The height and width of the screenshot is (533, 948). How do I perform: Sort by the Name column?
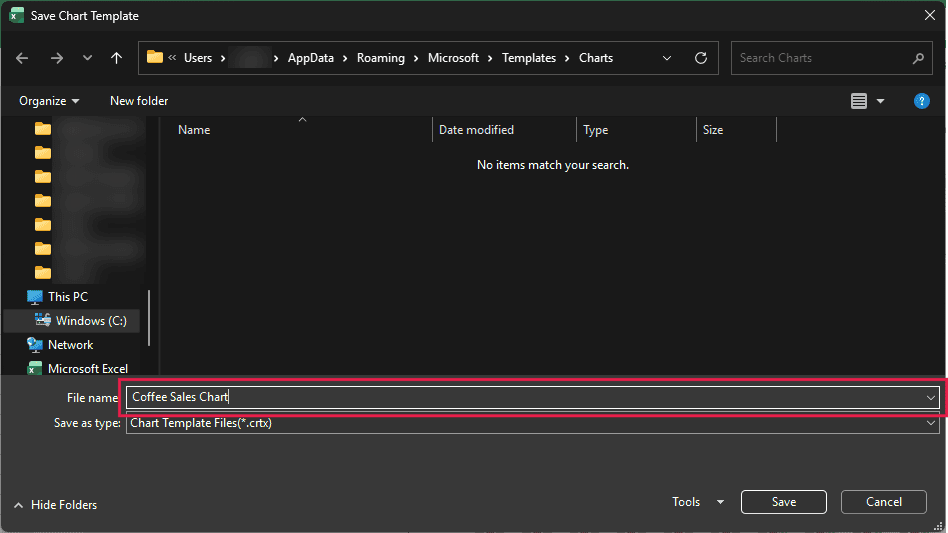coord(194,130)
